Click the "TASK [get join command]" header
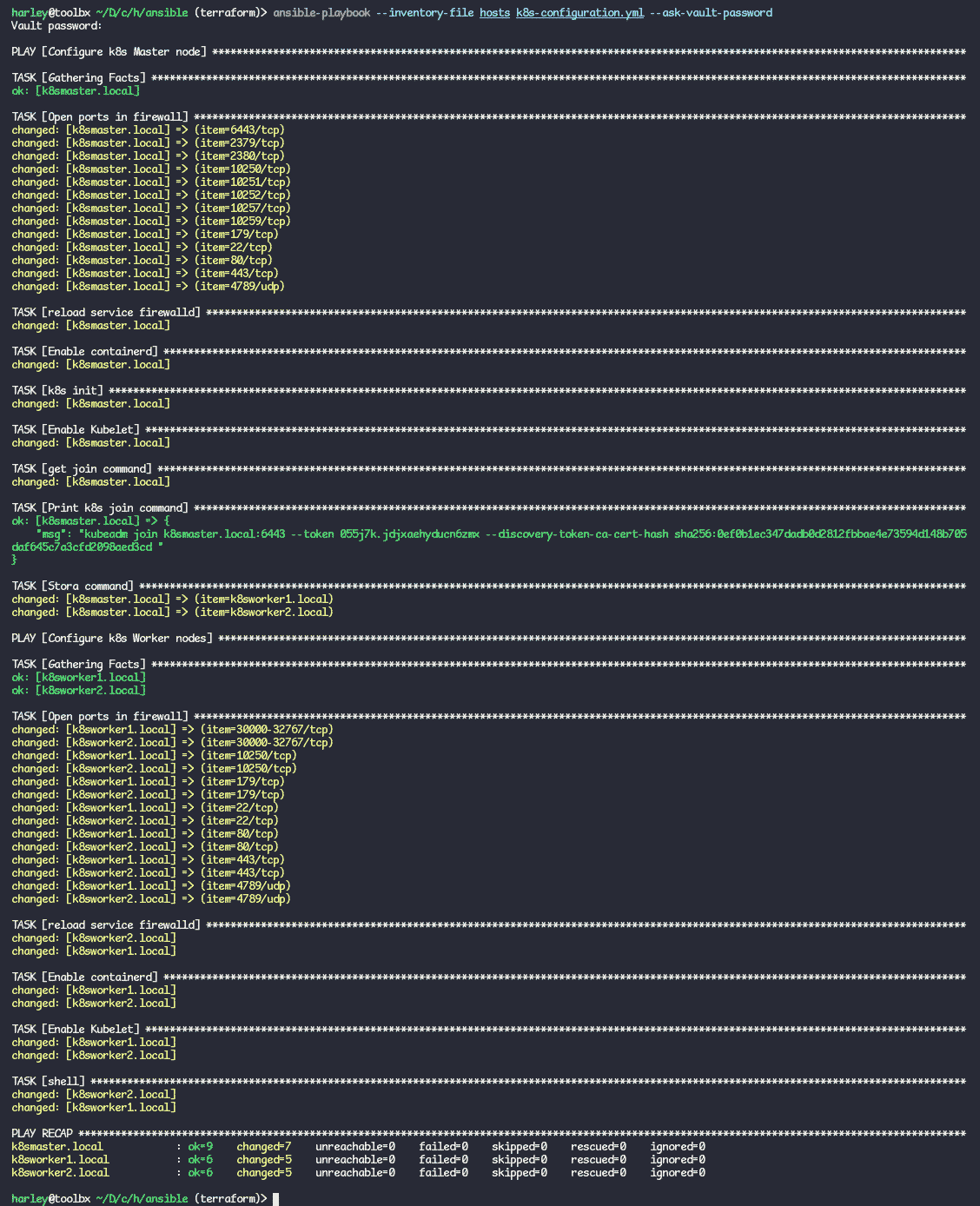 (81, 469)
